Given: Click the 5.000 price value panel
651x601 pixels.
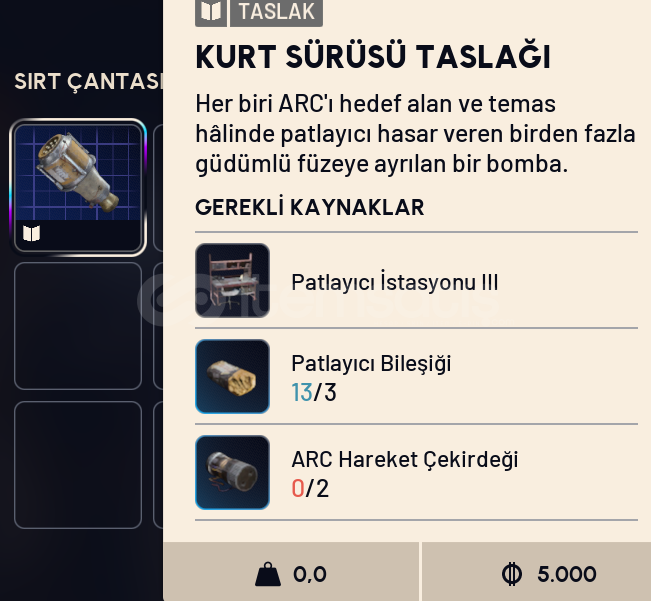Looking at the screenshot, I should [x=536, y=572].
